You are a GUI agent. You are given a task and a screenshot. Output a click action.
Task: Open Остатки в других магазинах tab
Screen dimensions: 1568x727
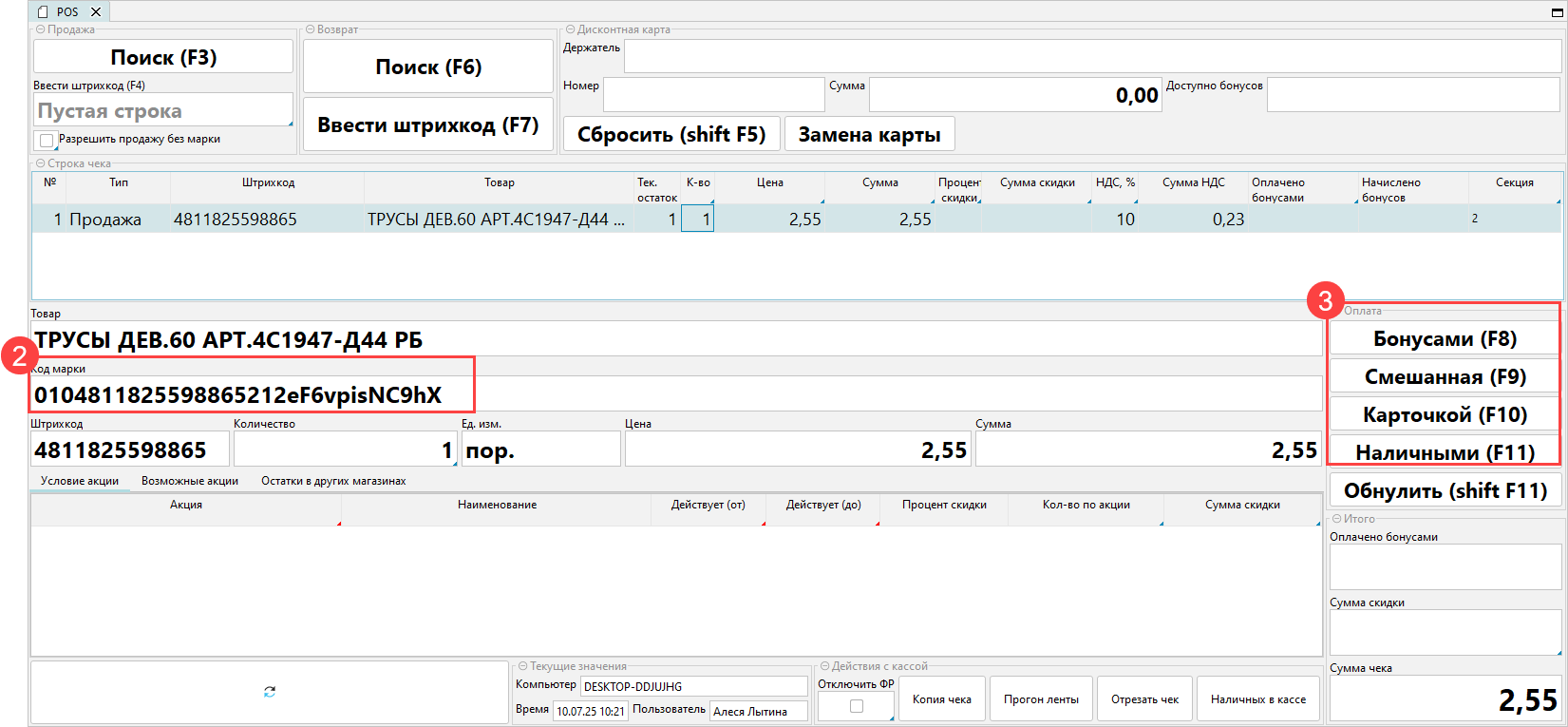click(333, 481)
